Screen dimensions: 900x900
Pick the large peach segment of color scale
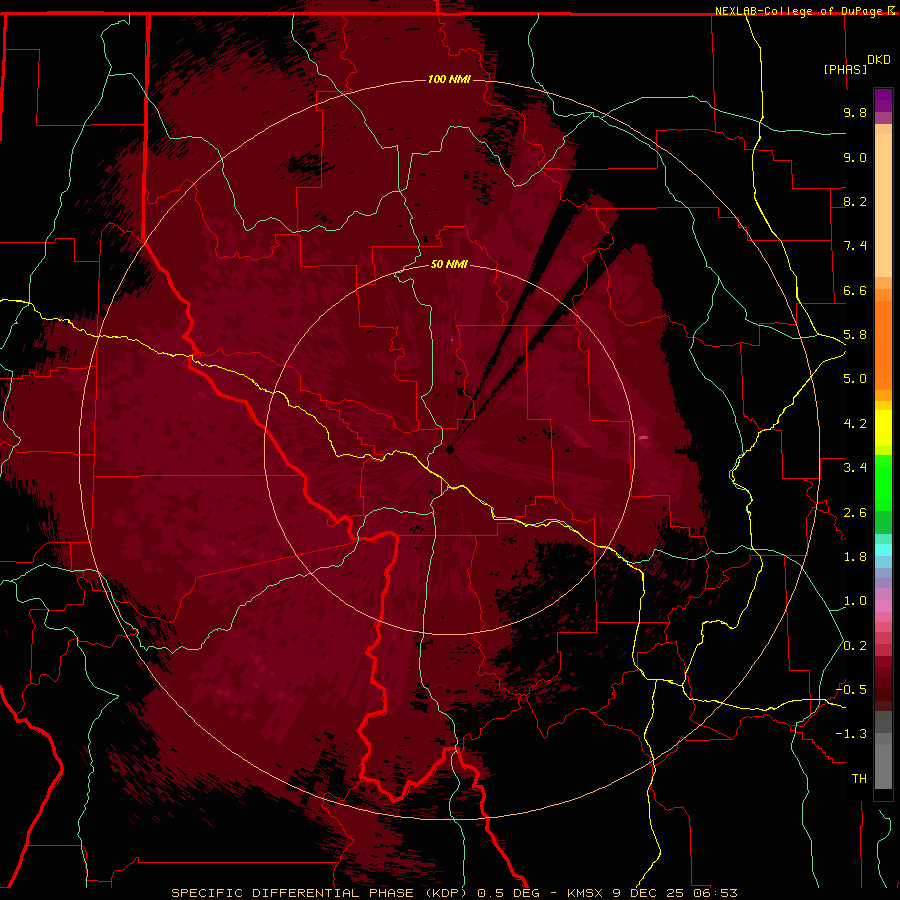coord(883,205)
